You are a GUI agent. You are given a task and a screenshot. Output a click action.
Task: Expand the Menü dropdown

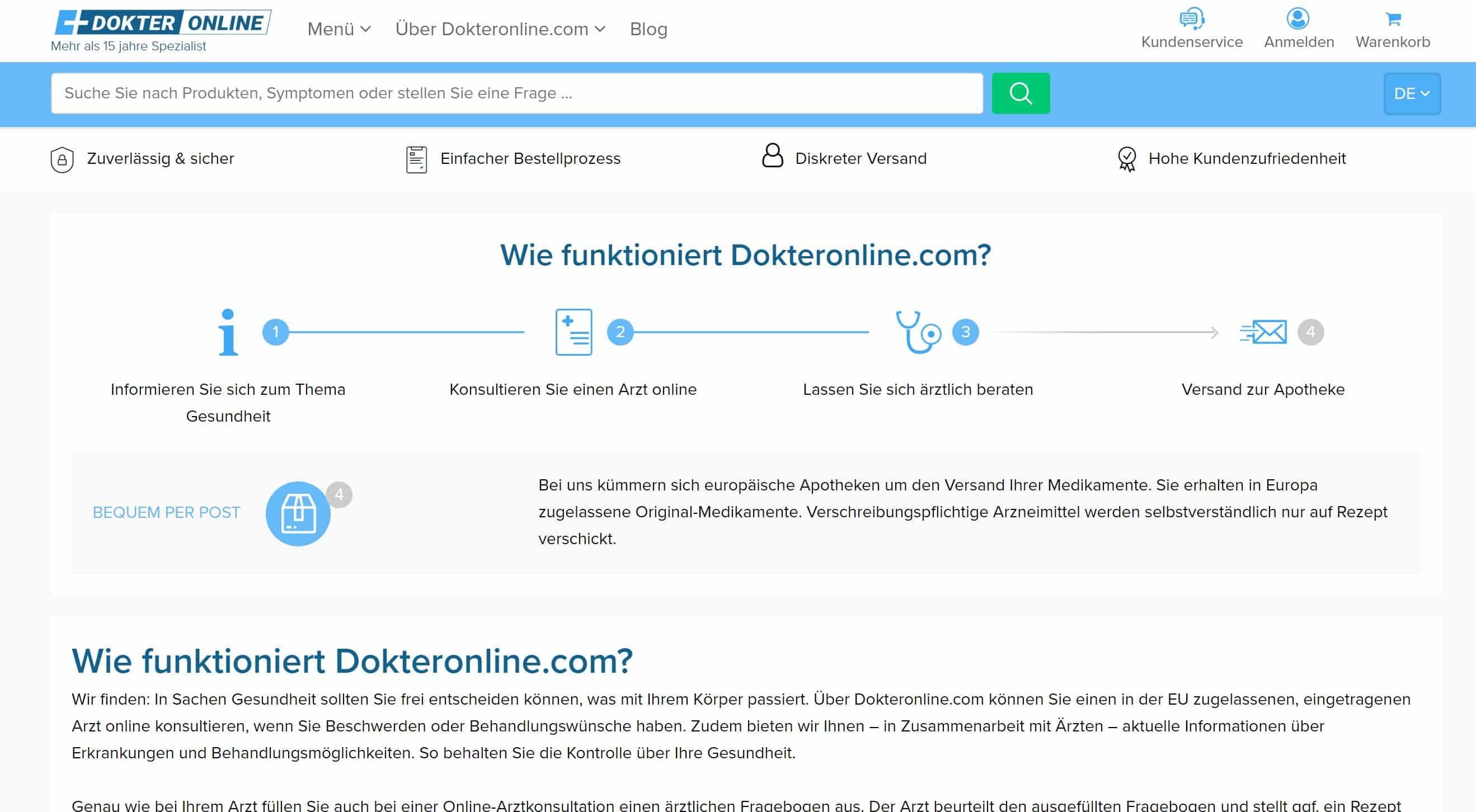point(339,29)
